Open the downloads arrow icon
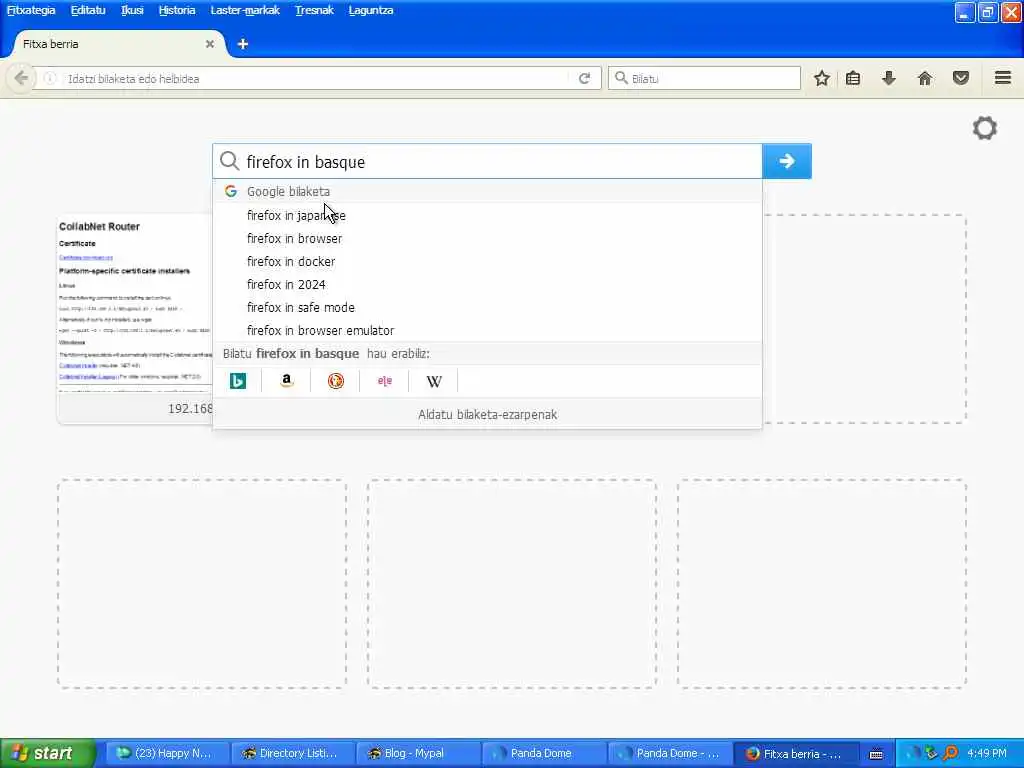Screen dimensions: 1024x768 tap(888, 78)
